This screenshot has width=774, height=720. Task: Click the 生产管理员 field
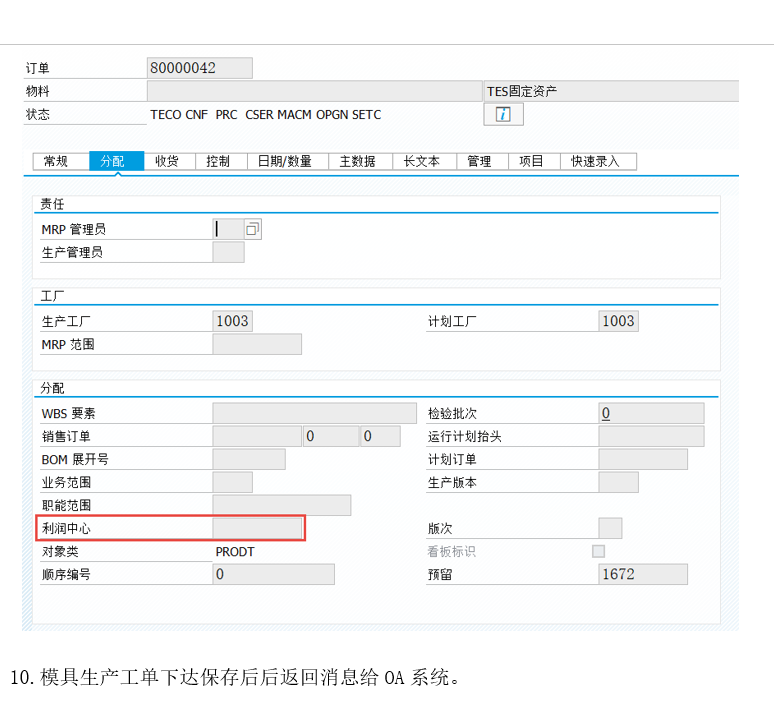229,252
